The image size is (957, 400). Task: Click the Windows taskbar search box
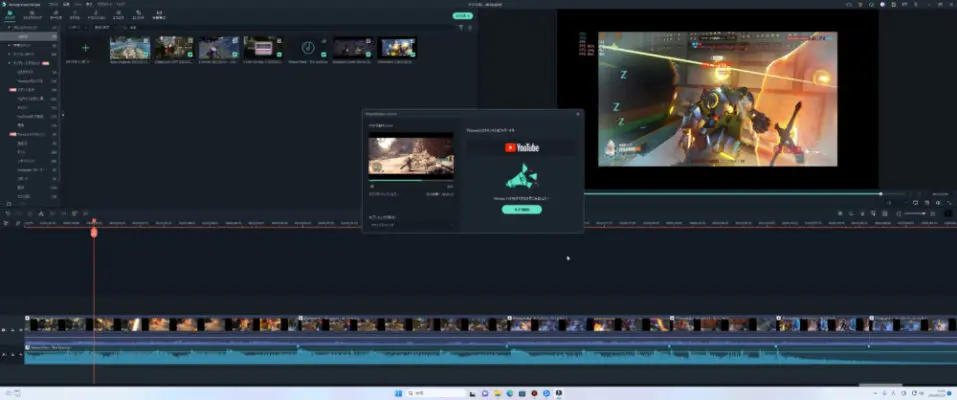[x=437, y=393]
